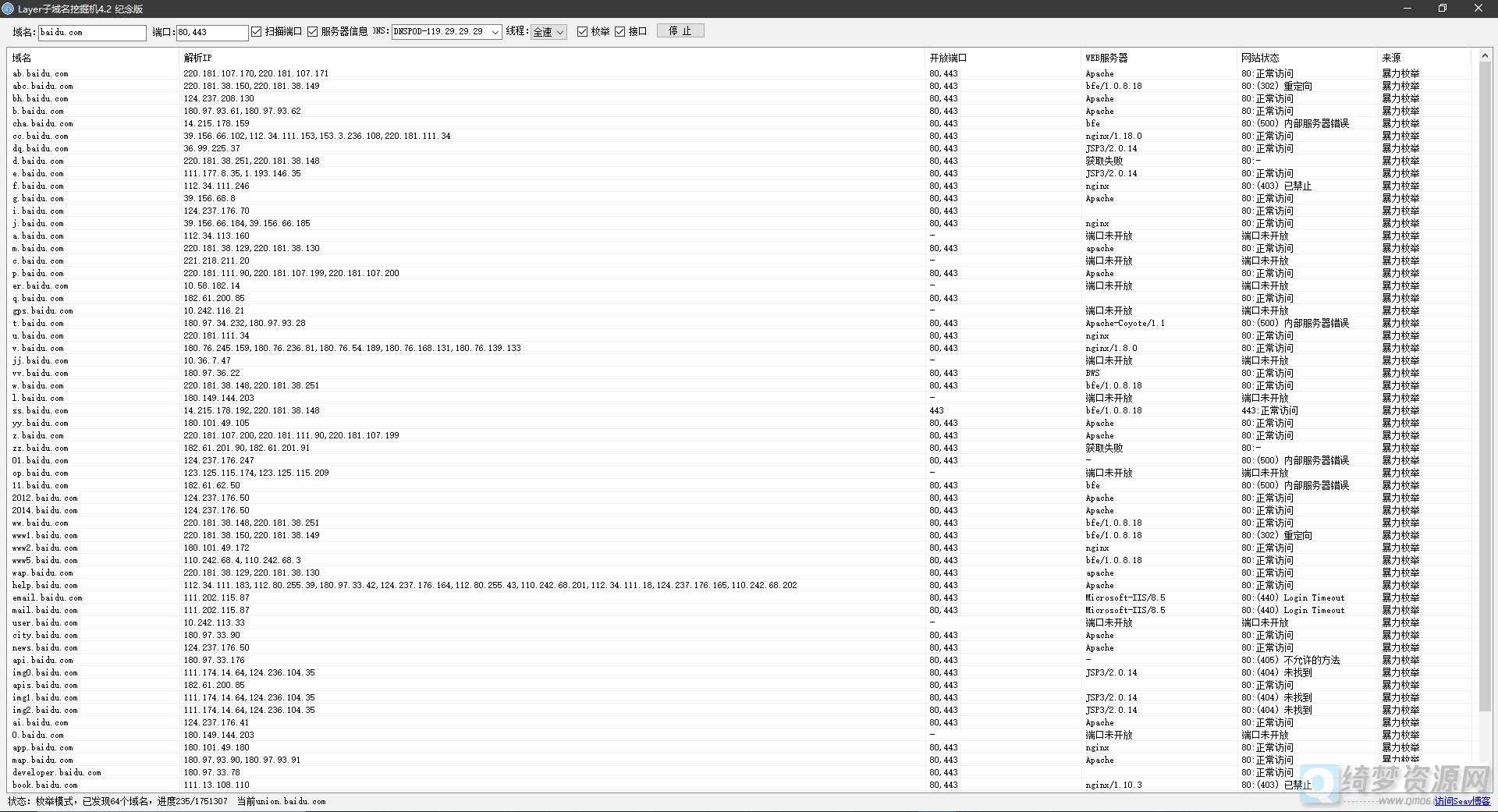Select the apis.baidu.com row
This screenshot has height=812, width=1498.
coord(741,685)
